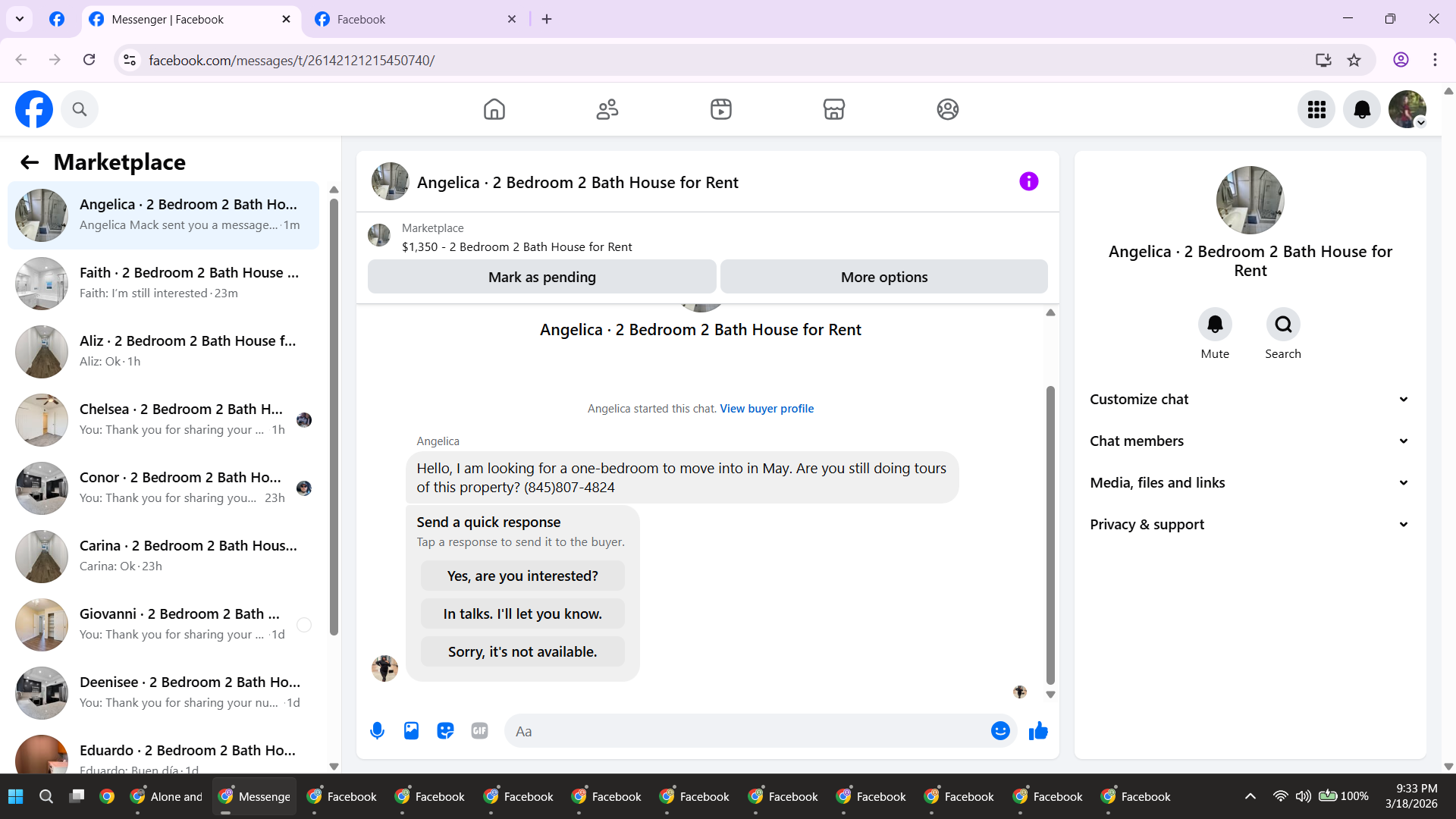Screen dimensions: 1456x819
Task: Open the GIF picker icon
Action: point(479,731)
